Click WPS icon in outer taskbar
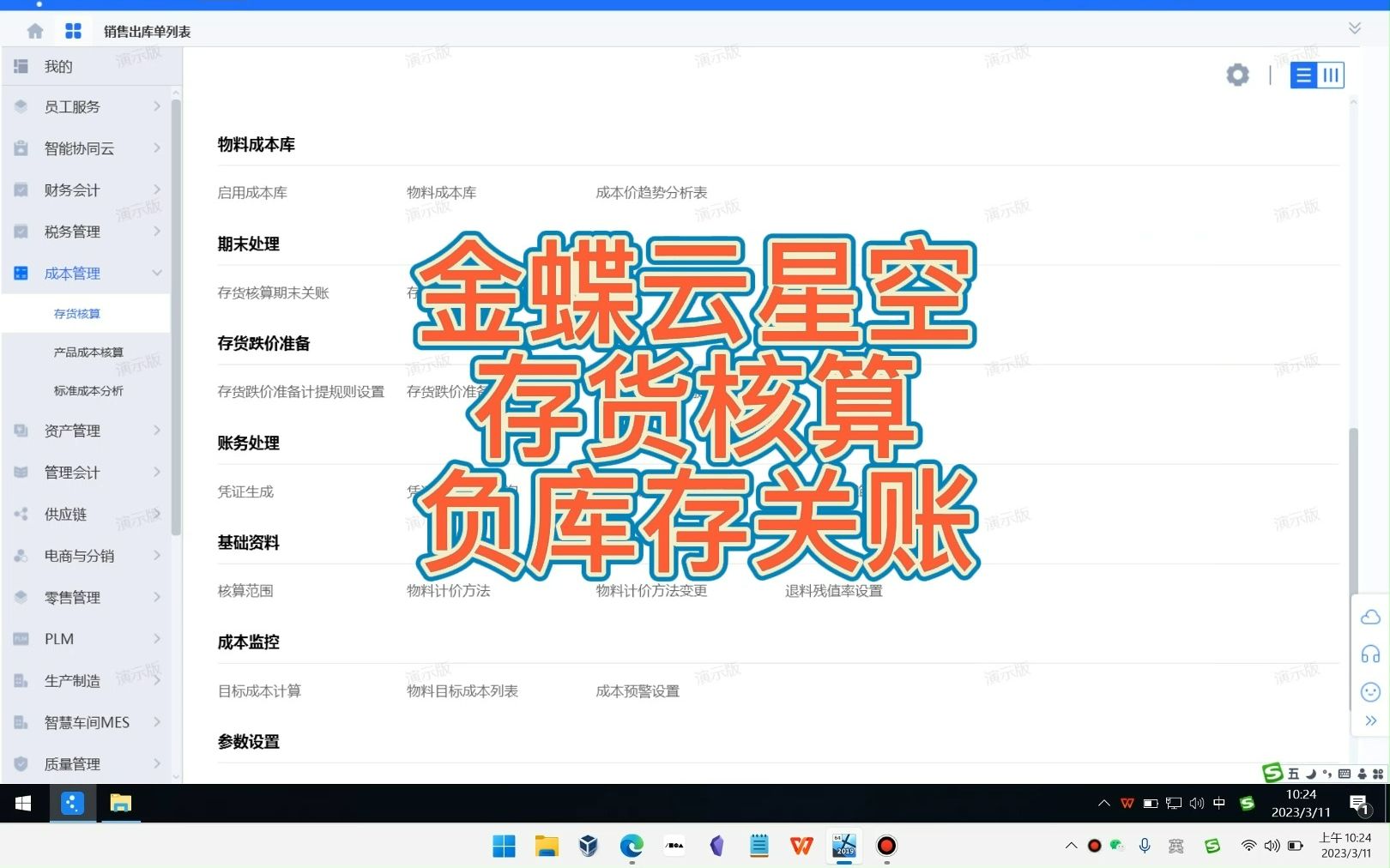 801,847
